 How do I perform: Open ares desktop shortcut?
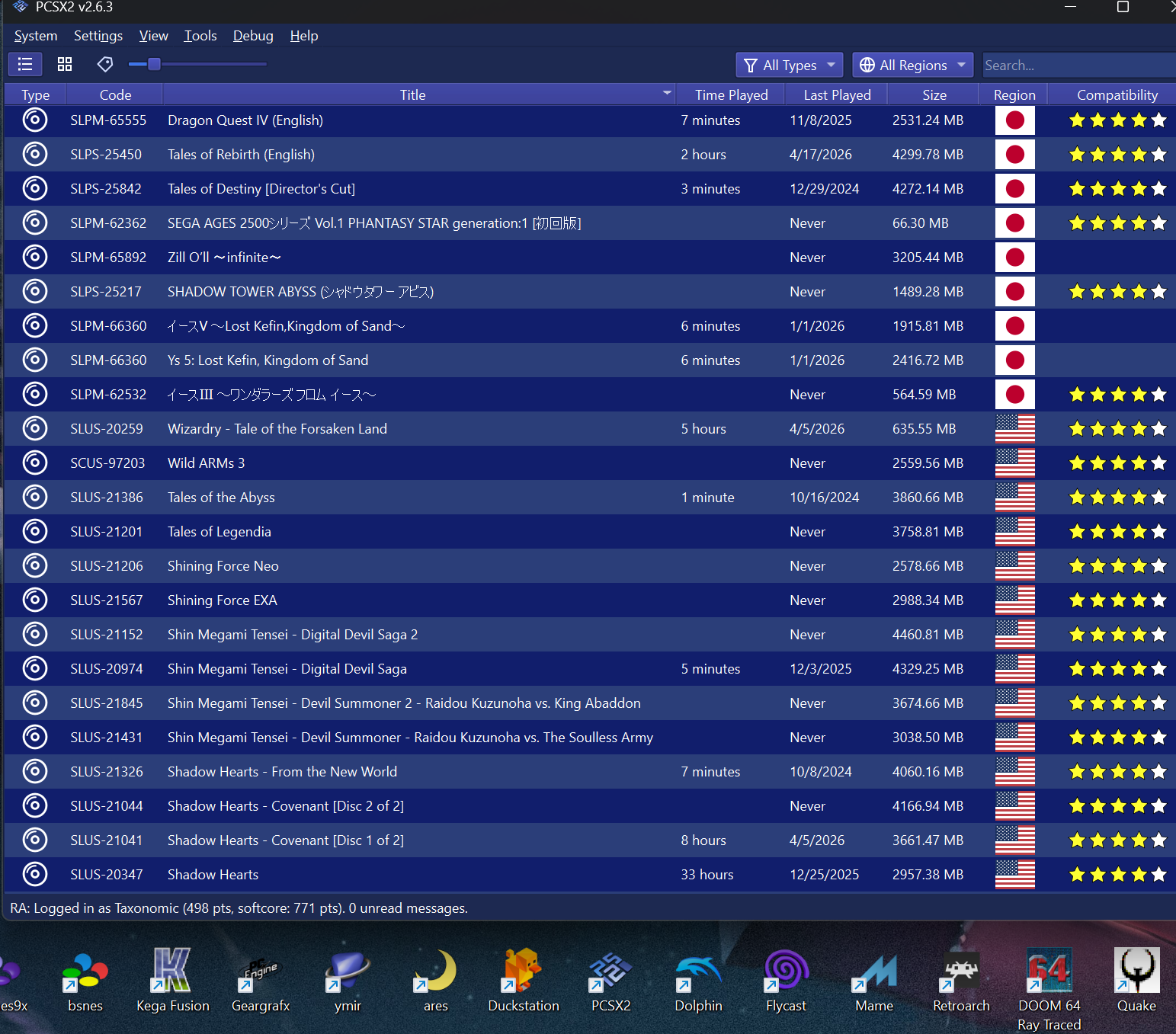436,982
